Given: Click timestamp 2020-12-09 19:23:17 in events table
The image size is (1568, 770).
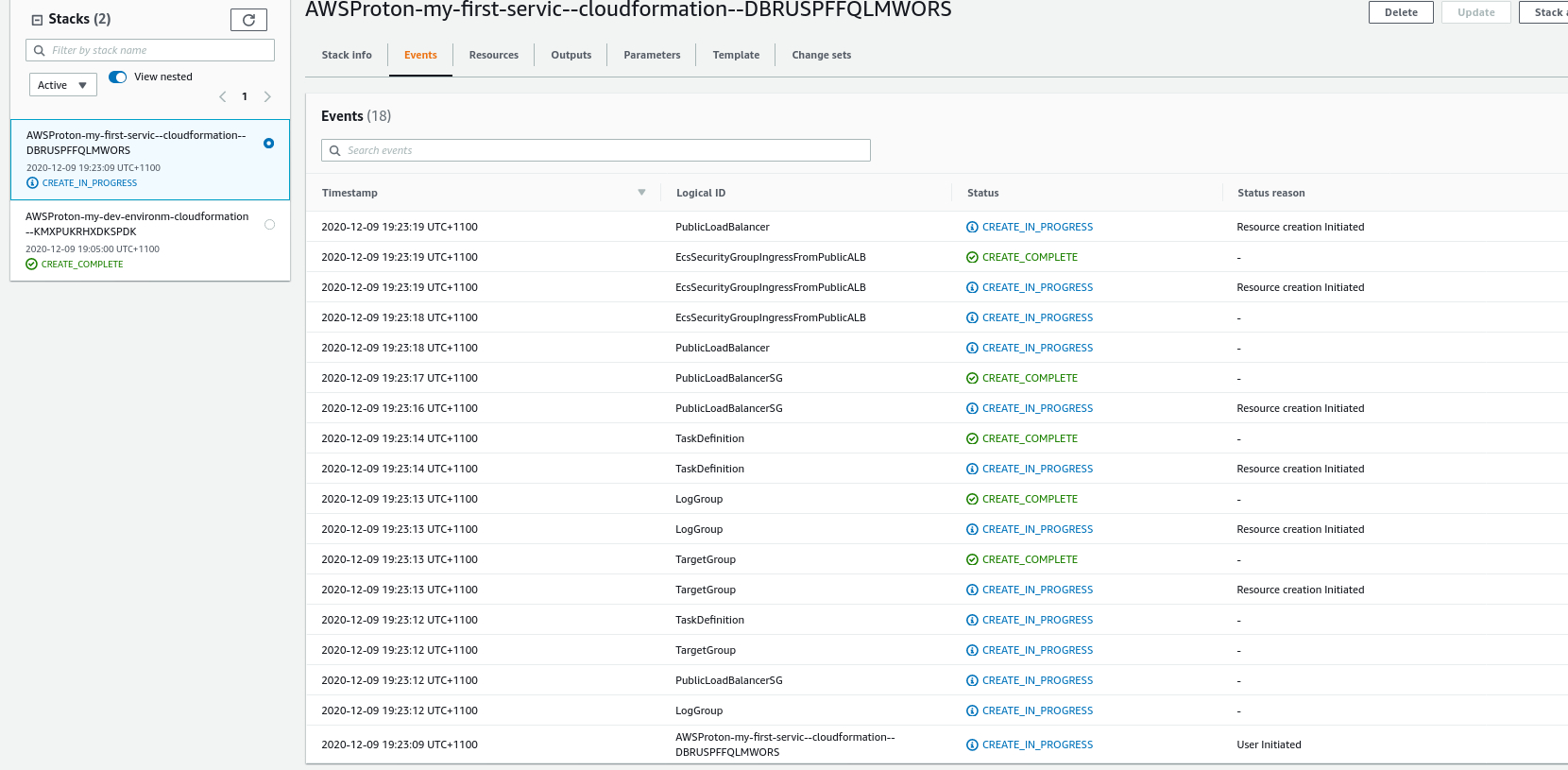Looking at the screenshot, I should pyautogui.click(x=400, y=378).
